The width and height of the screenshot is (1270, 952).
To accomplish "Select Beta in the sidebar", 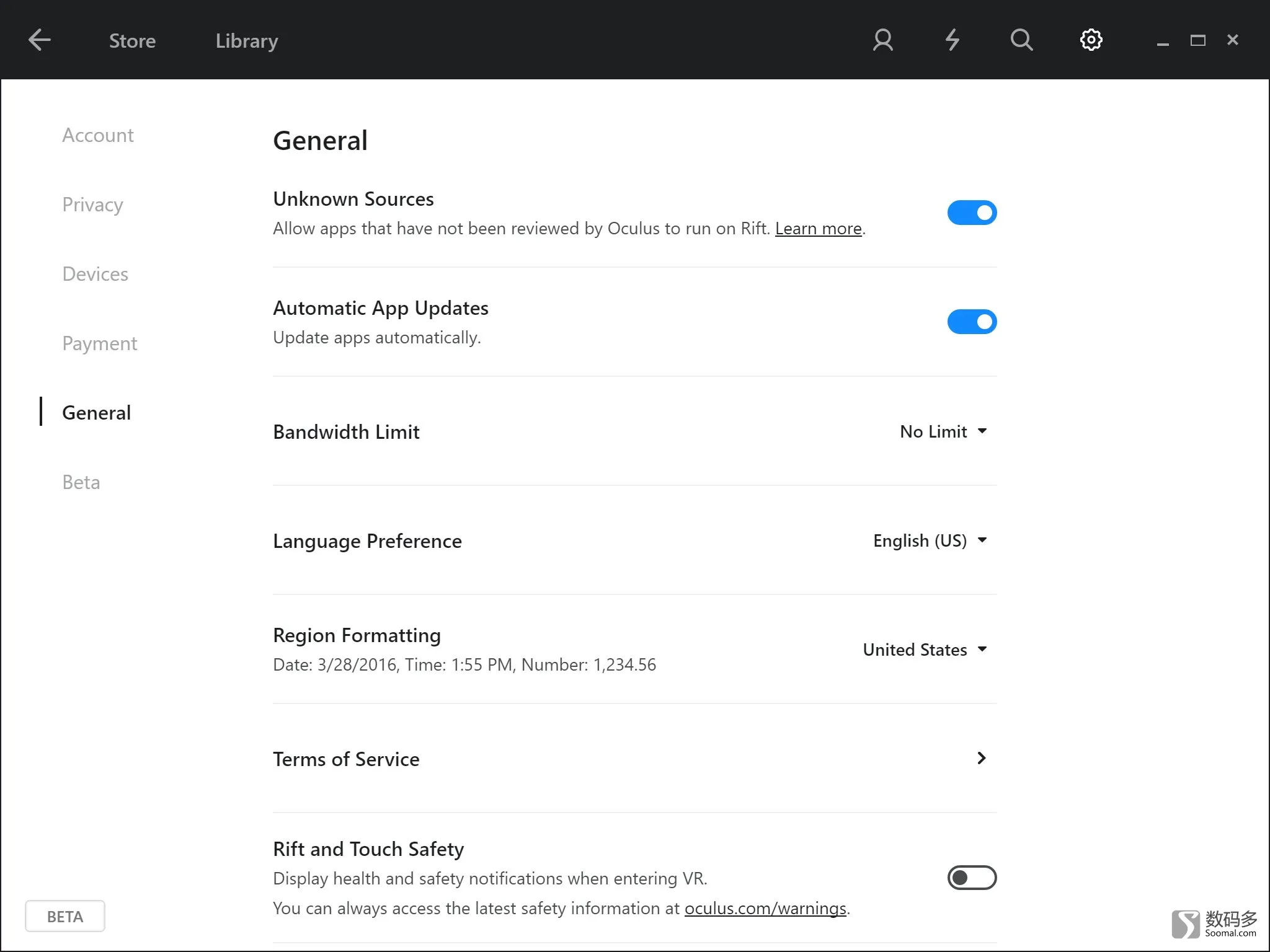I will 81,482.
